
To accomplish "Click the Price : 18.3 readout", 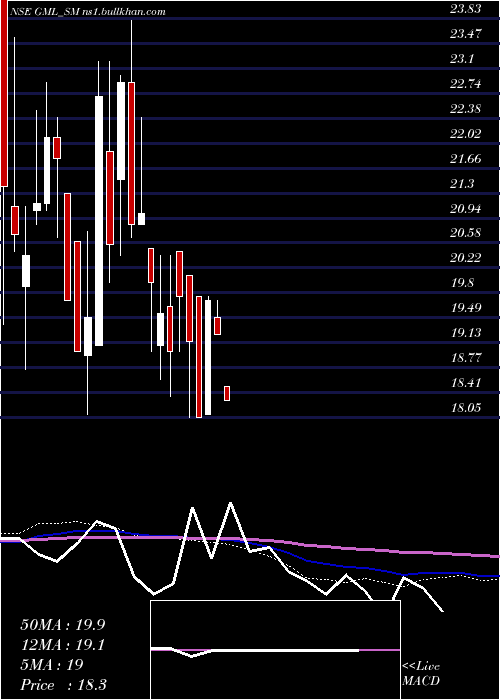I will coord(63,685).
